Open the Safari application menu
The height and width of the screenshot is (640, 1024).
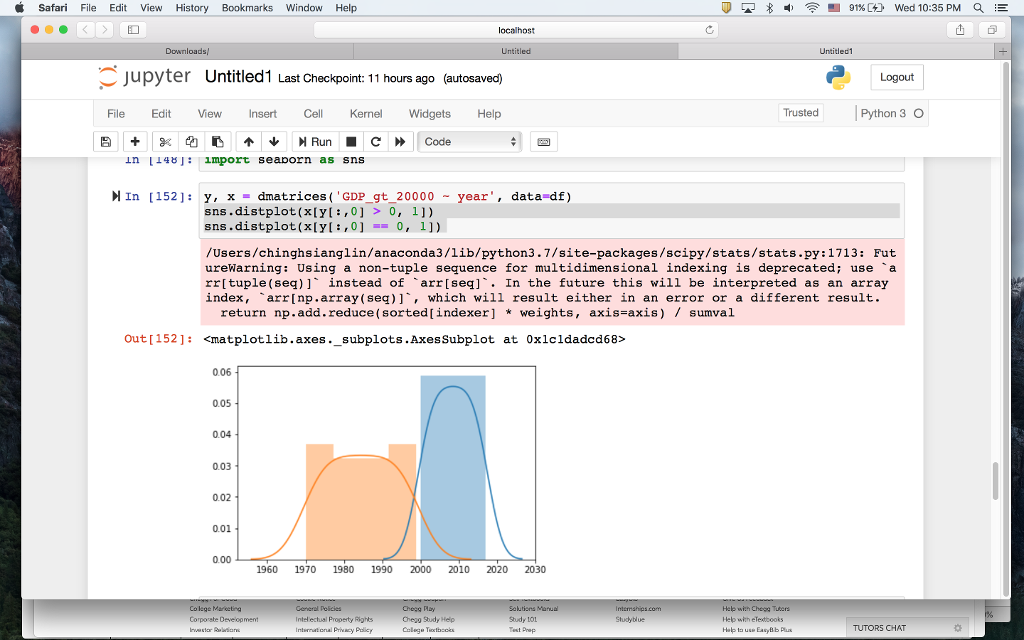(x=52, y=8)
